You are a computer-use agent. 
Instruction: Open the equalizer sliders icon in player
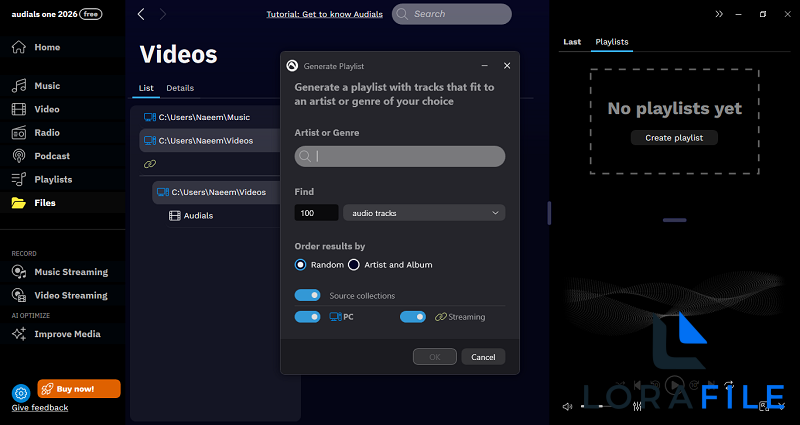click(x=637, y=407)
